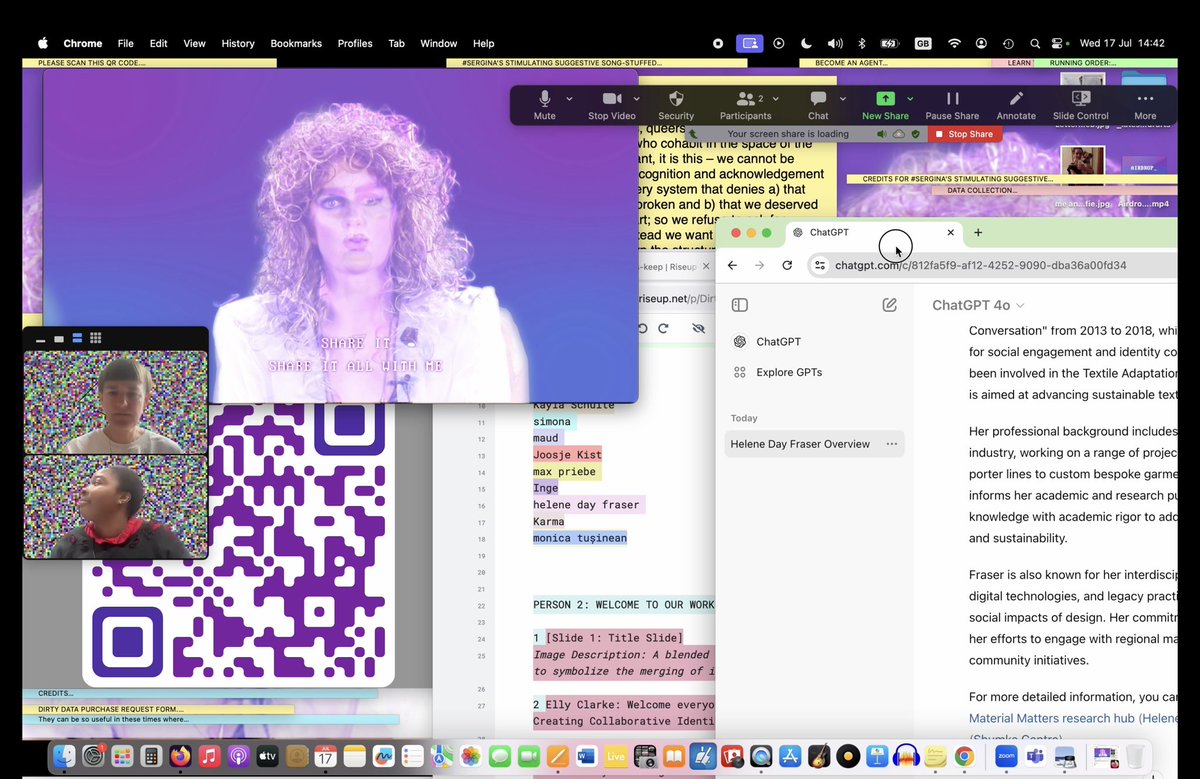The height and width of the screenshot is (779, 1200).
Task: Close the ChatGPT browser tab
Action: 951,232
